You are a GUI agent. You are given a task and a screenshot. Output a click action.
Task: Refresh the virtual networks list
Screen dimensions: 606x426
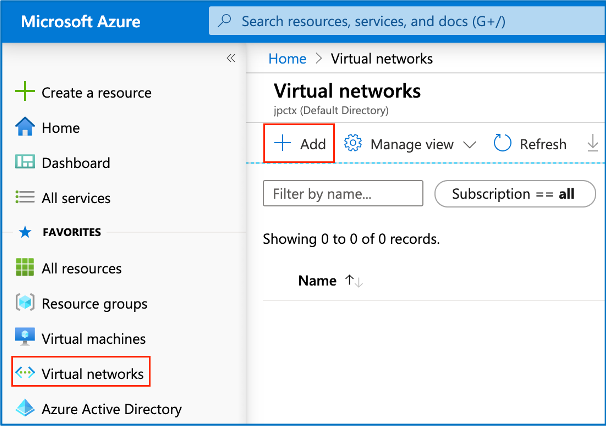coord(530,144)
